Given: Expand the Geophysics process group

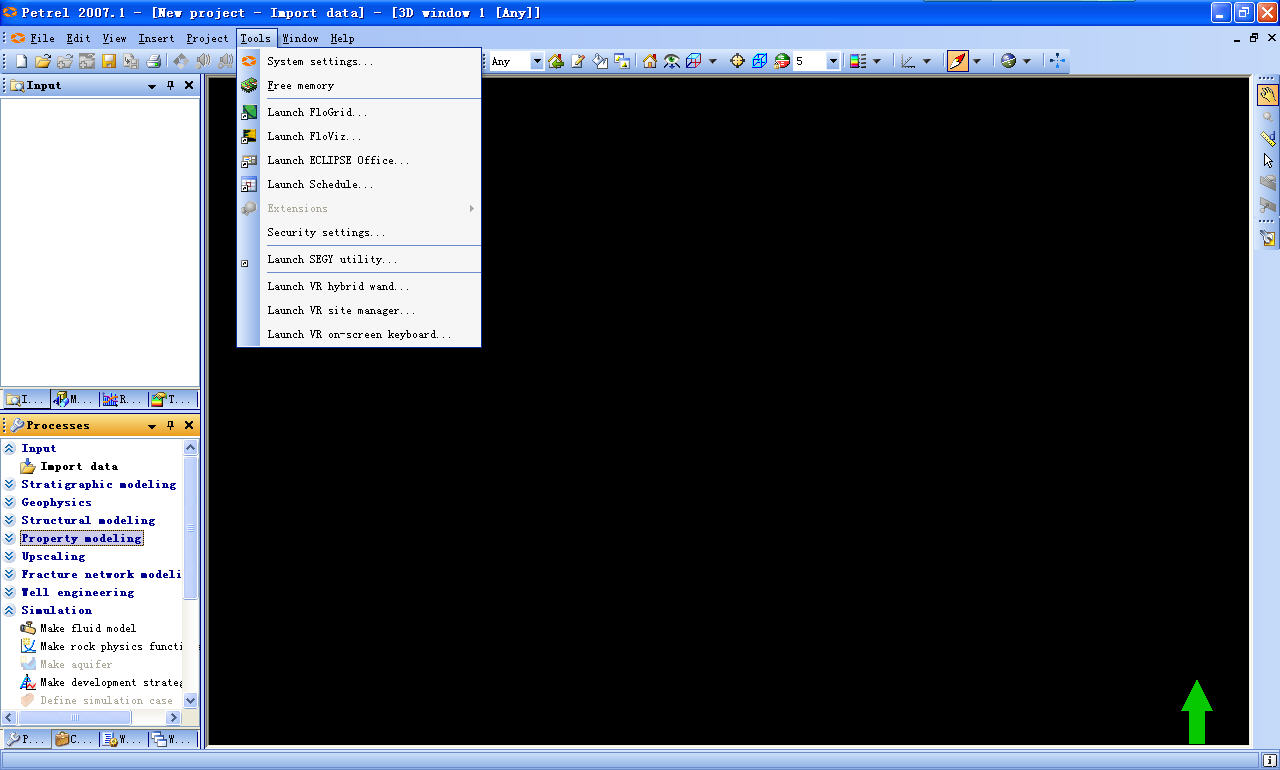Looking at the screenshot, I should pyautogui.click(x=9, y=502).
